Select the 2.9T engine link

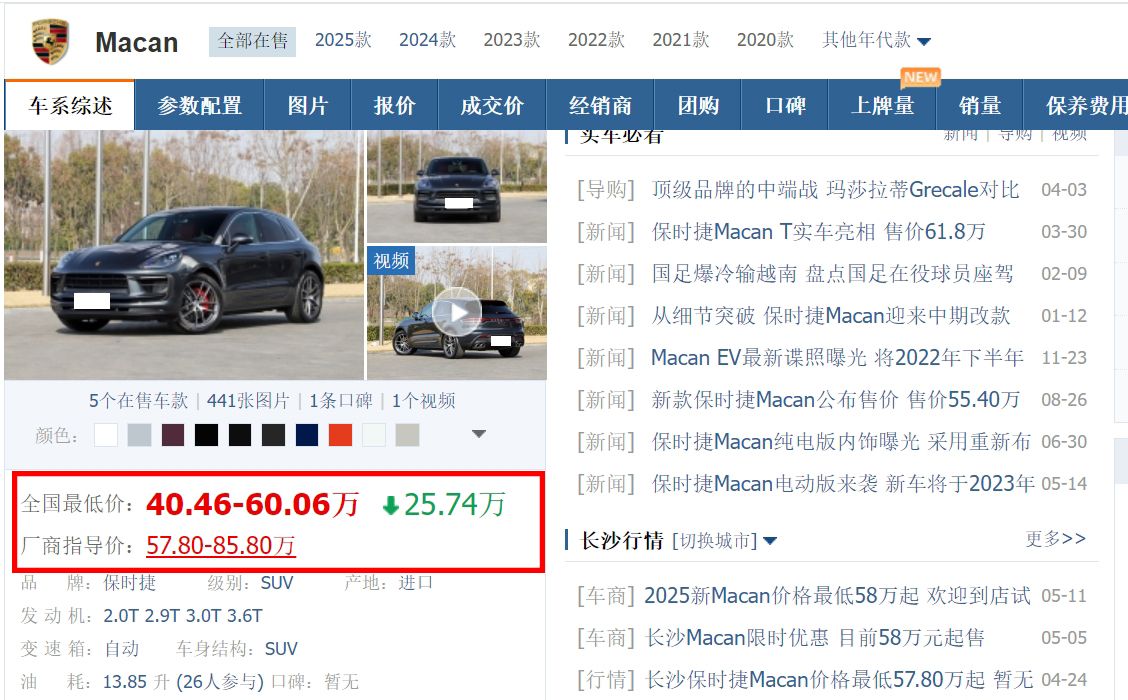click(163, 616)
